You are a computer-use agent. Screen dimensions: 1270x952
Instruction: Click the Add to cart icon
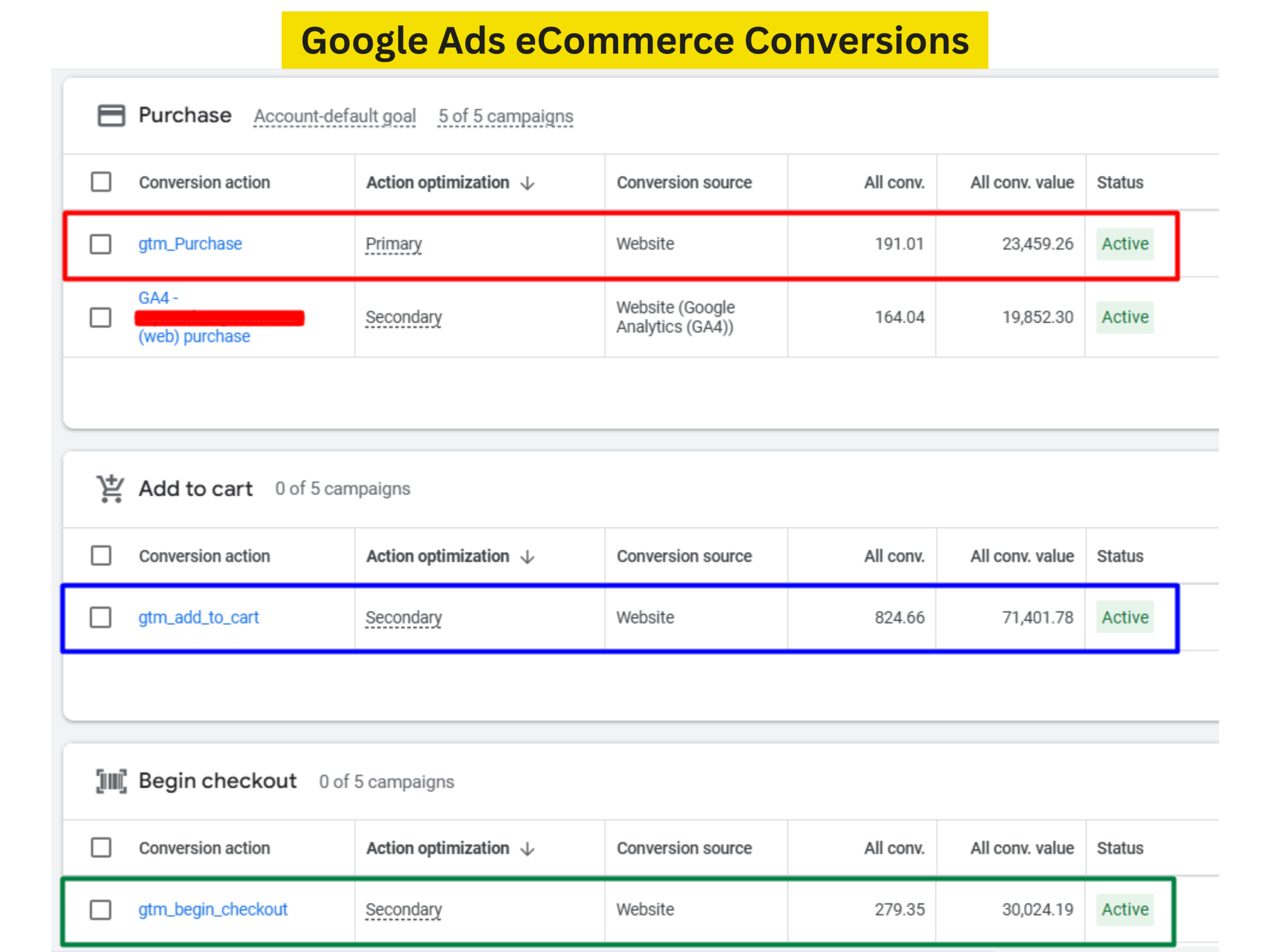coord(110,489)
